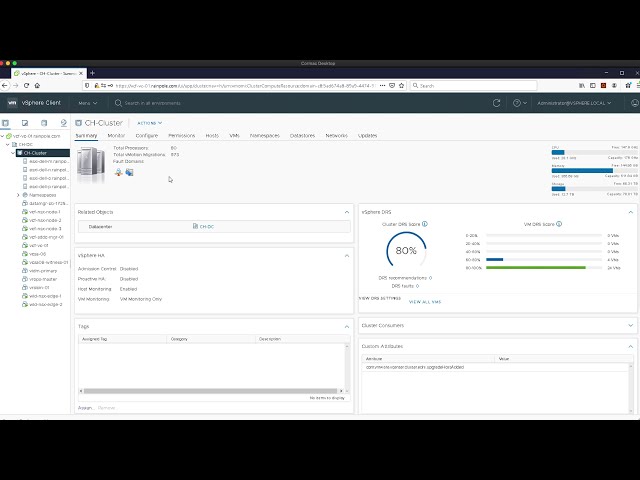
Task: Close the vSphere browser tab
Action: tap(81, 73)
